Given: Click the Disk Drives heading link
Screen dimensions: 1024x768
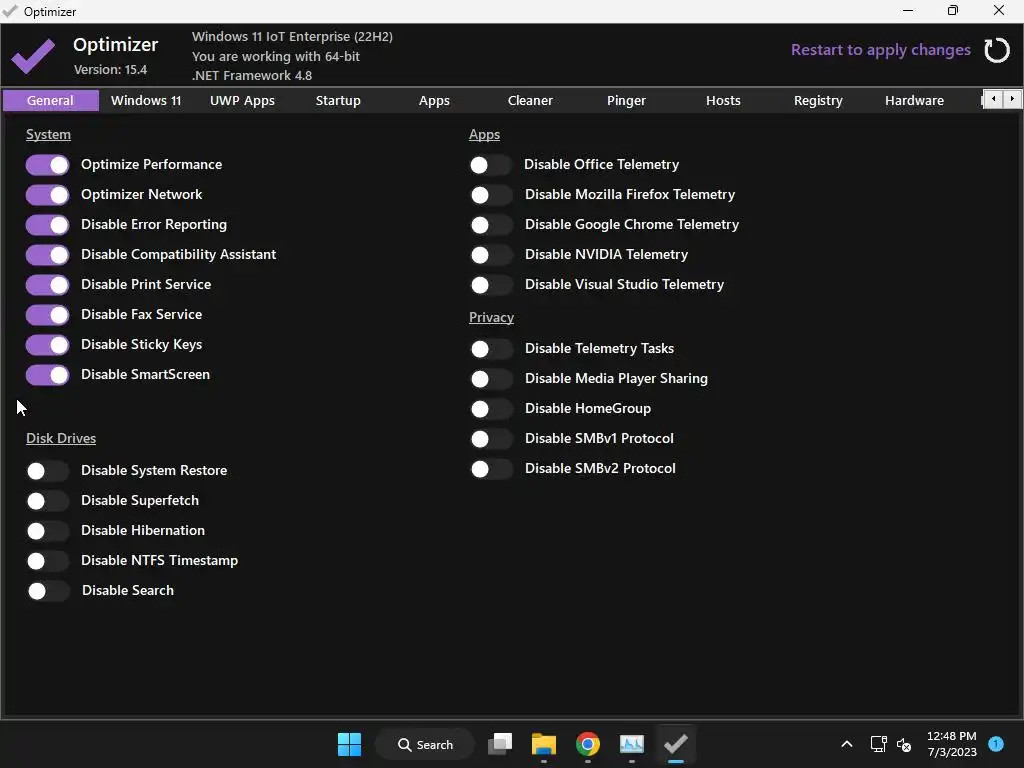Looking at the screenshot, I should pos(61,438).
